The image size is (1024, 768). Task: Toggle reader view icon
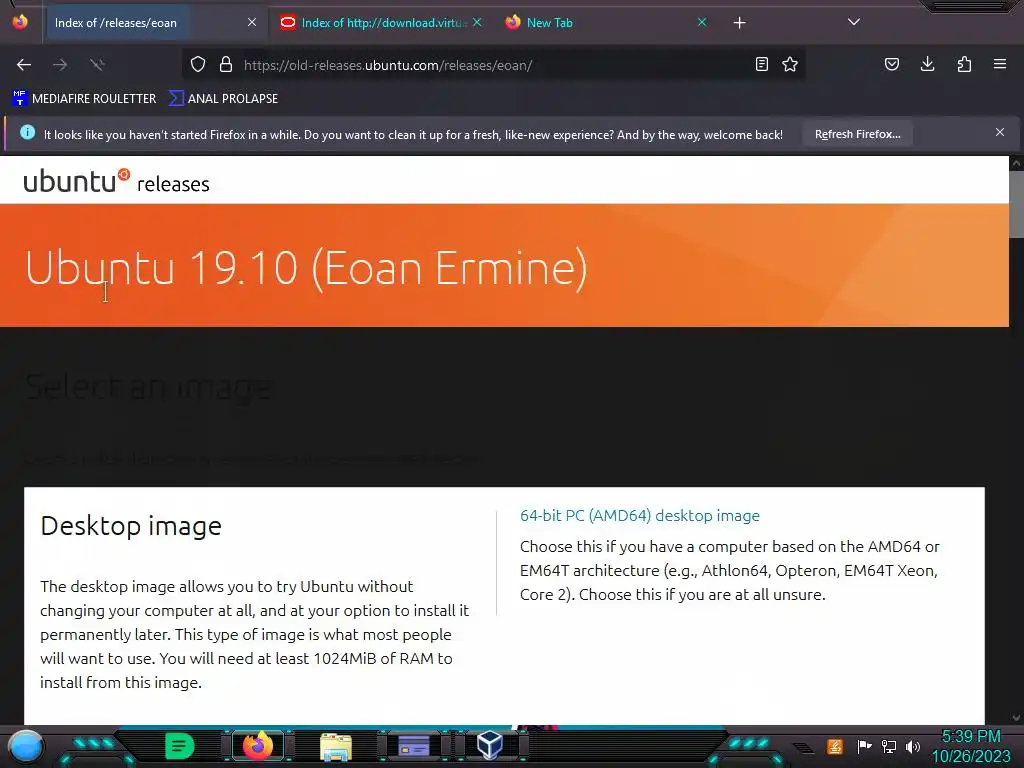point(761,64)
